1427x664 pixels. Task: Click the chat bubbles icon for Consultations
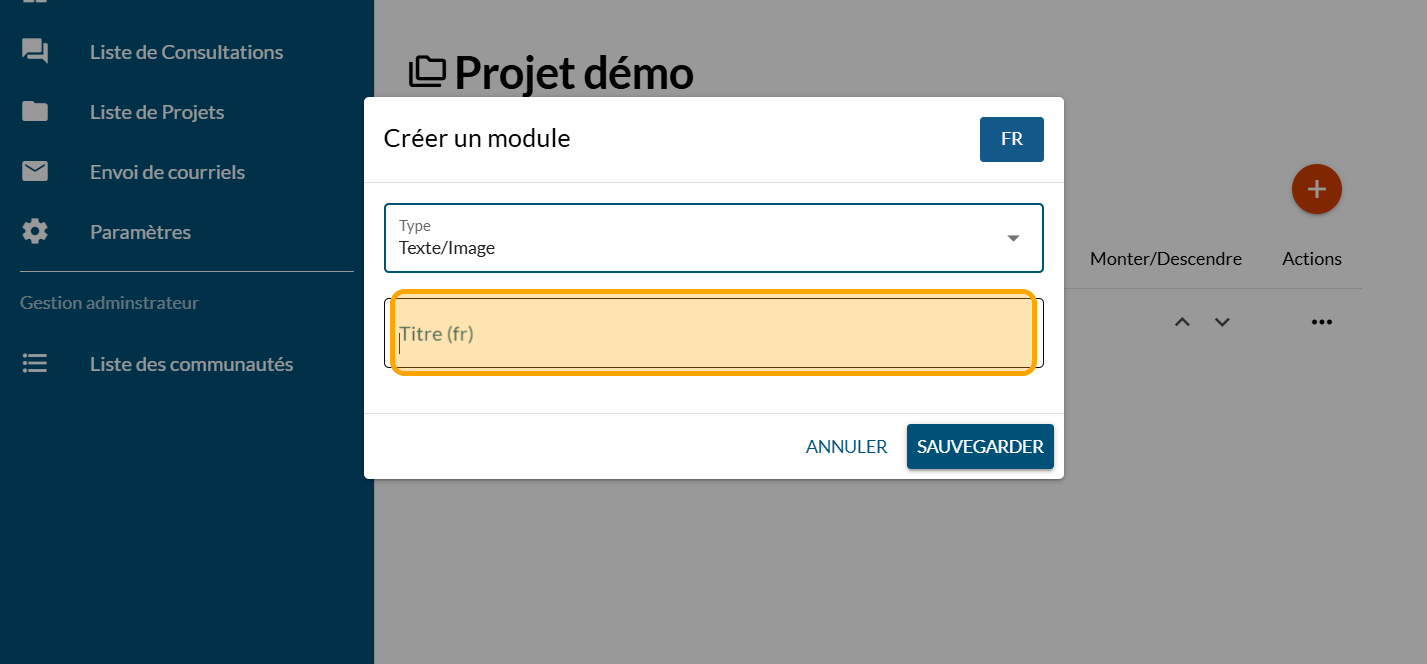pos(35,52)
